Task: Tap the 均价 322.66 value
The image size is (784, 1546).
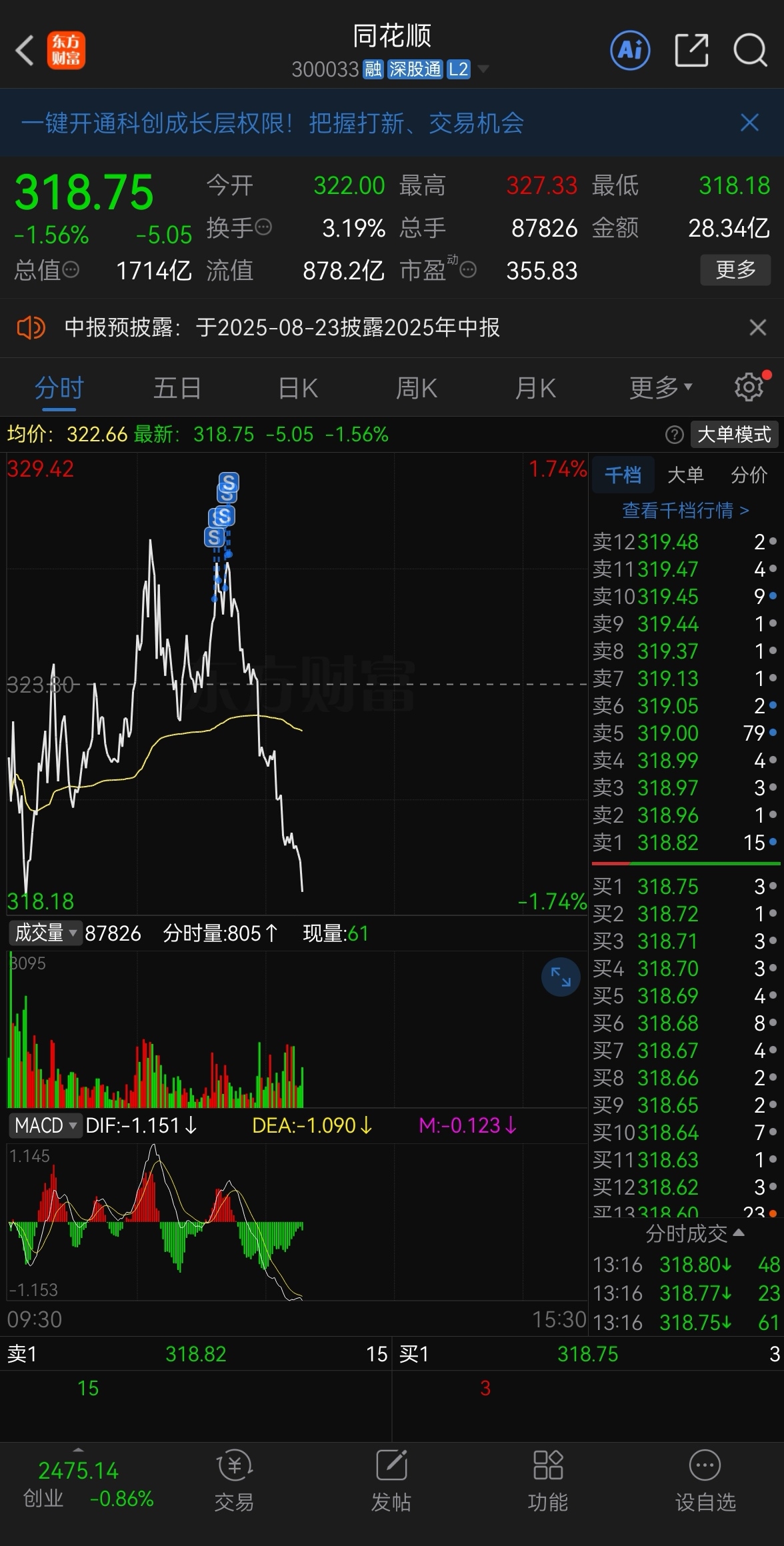Action: 67,435
